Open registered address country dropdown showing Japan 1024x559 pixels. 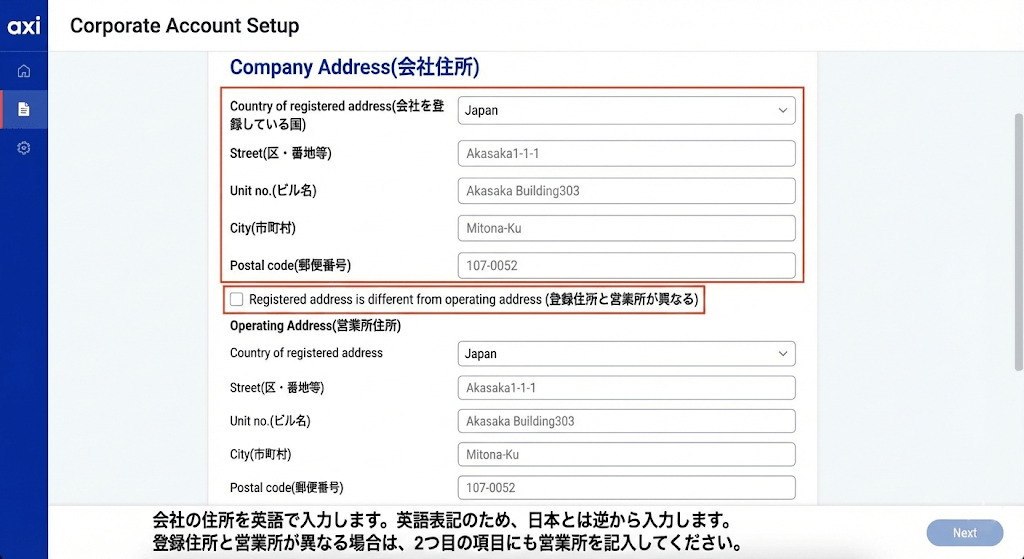click(626, 111)
